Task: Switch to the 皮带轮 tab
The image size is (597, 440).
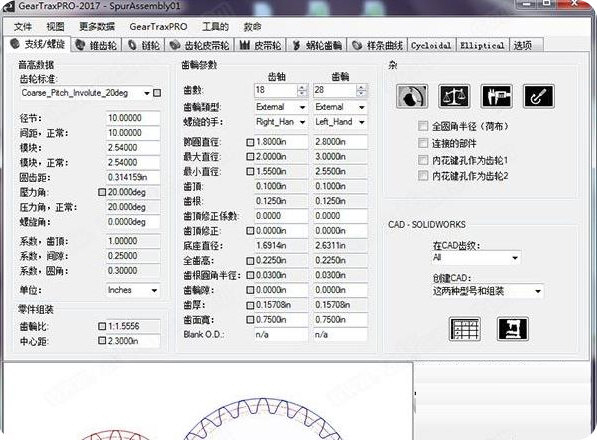Action: coord(260,46)
